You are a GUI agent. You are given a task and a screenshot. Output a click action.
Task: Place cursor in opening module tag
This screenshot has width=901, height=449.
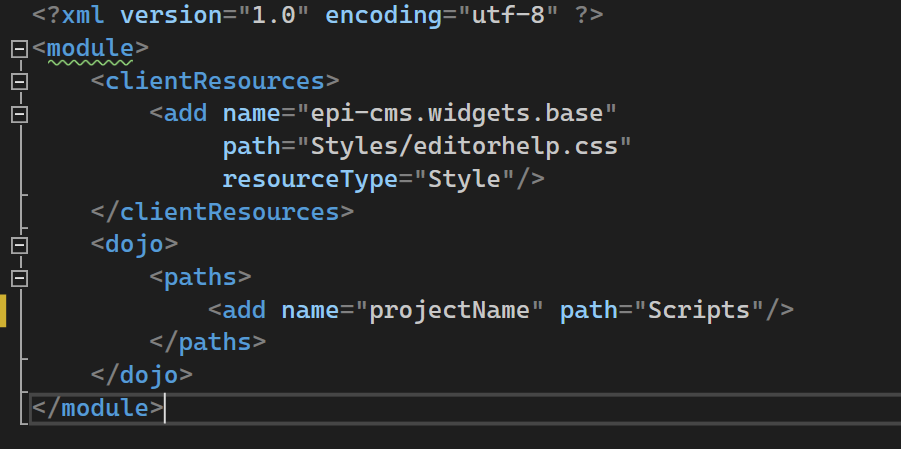coord(90,48)
